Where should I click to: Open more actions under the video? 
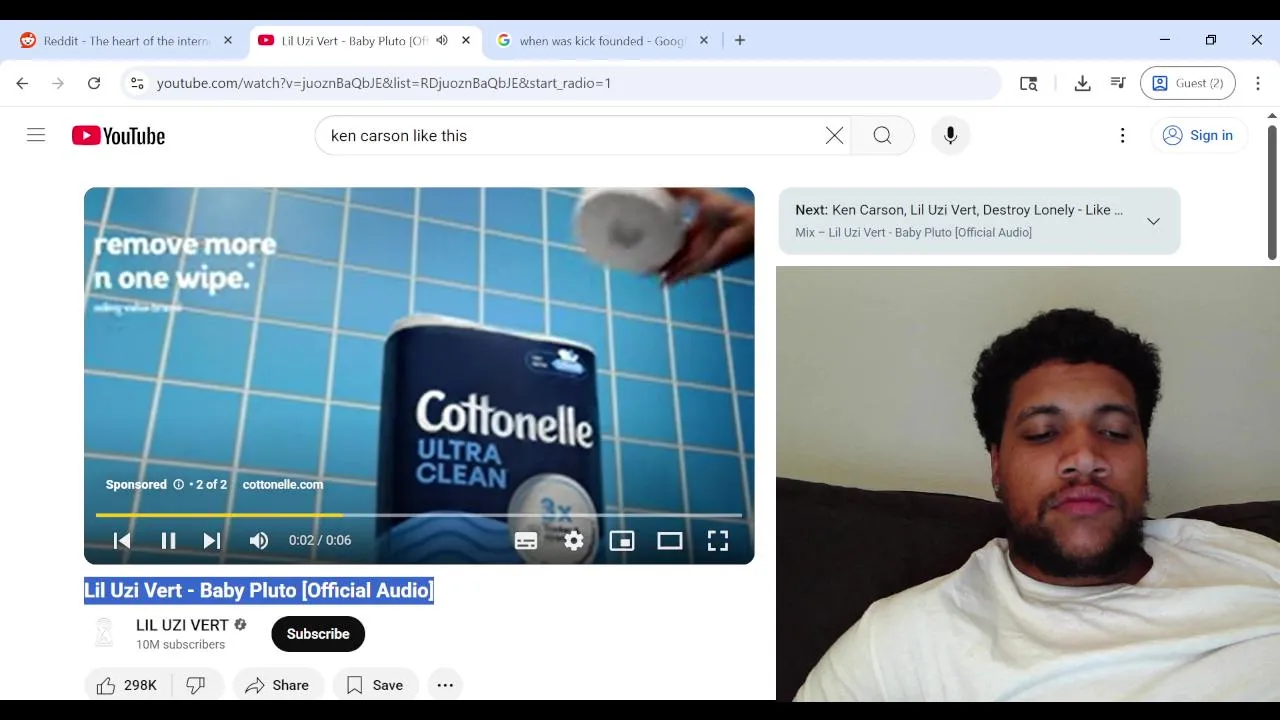(445, 685)
